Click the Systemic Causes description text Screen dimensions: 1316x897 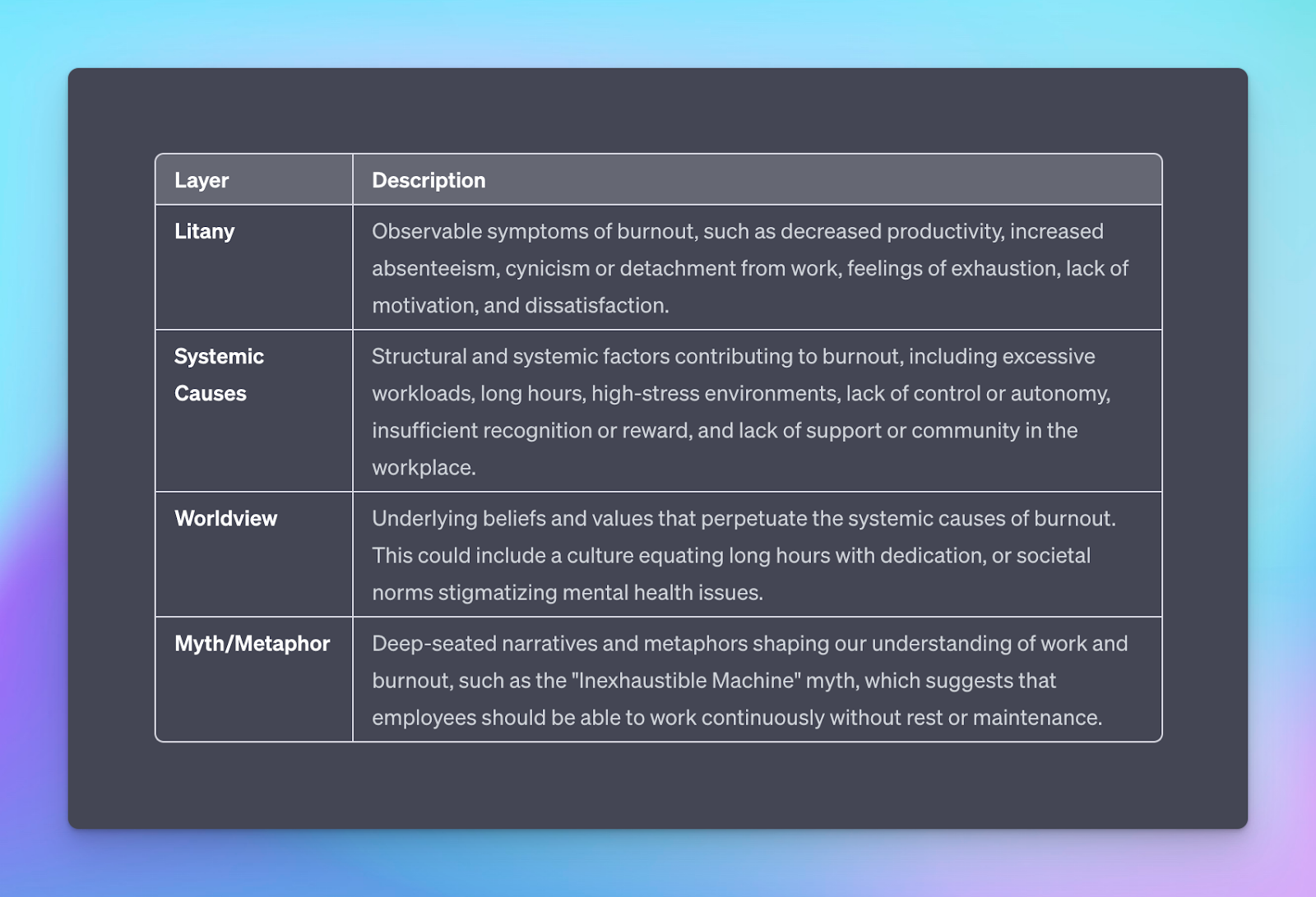(741, 412)
